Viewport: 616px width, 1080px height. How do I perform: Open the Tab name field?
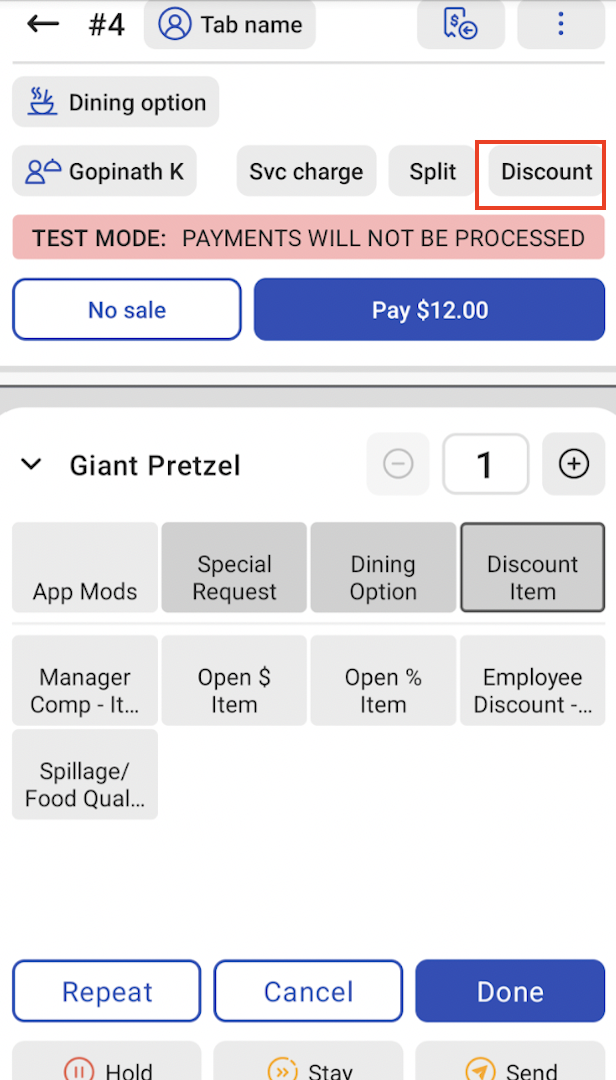tap(230, 25)
